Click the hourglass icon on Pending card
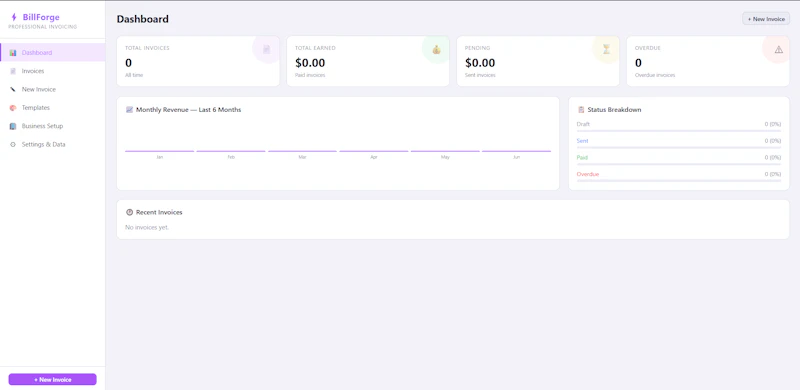Screen dimensions: 800x390 (x=606, y=50)
